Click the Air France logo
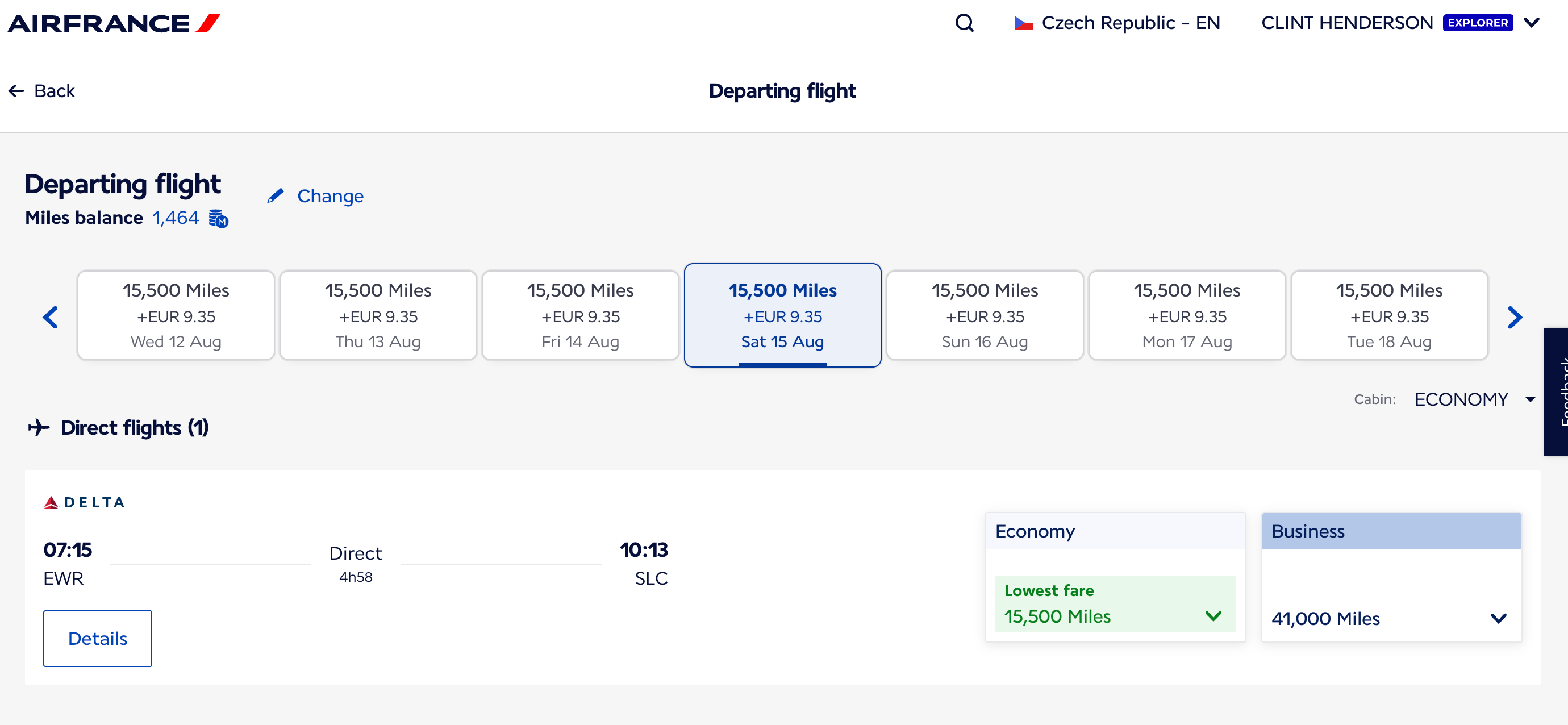 pos(114,23)
